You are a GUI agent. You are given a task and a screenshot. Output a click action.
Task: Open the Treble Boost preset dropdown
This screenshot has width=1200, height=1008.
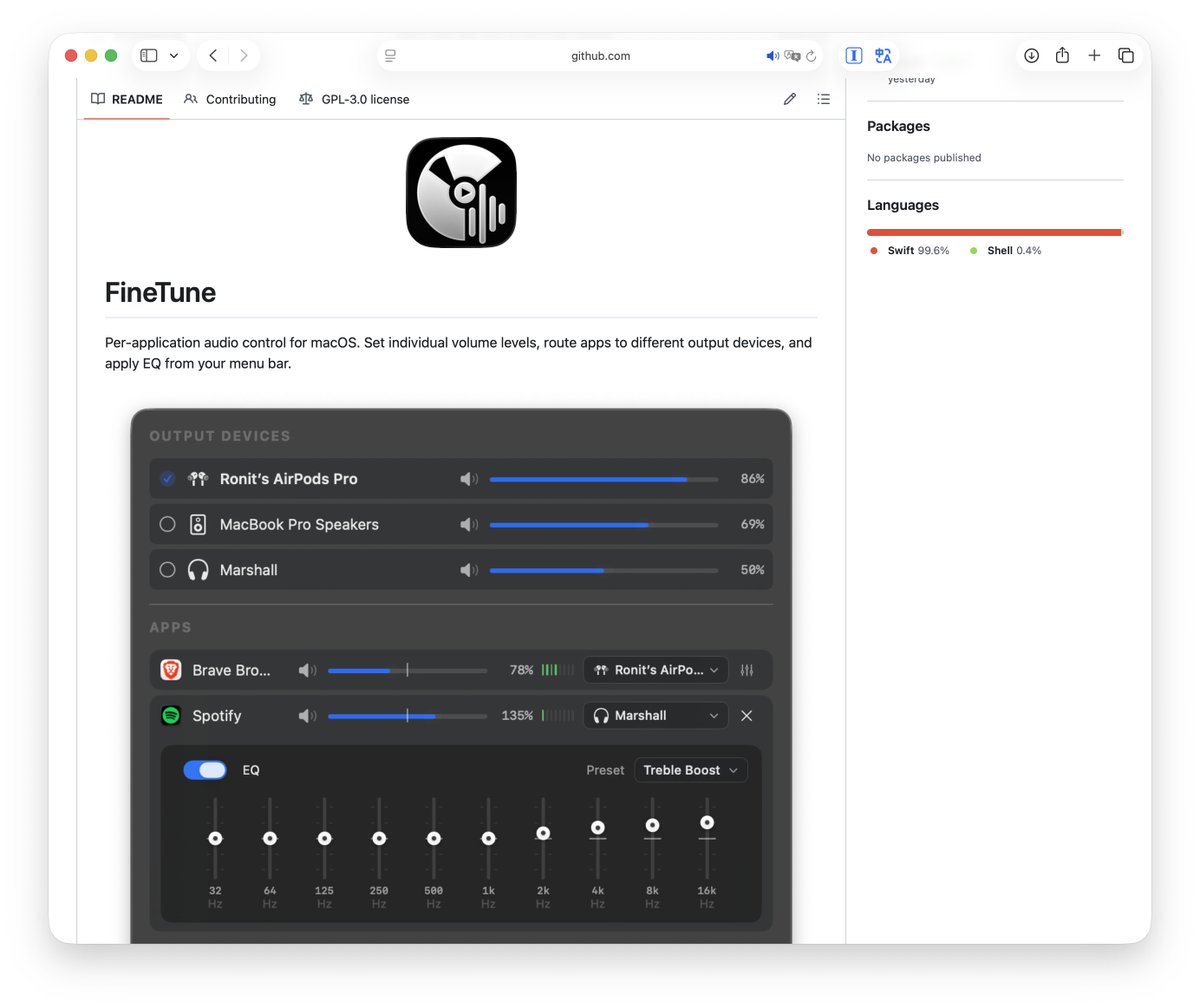pos(691,770)
